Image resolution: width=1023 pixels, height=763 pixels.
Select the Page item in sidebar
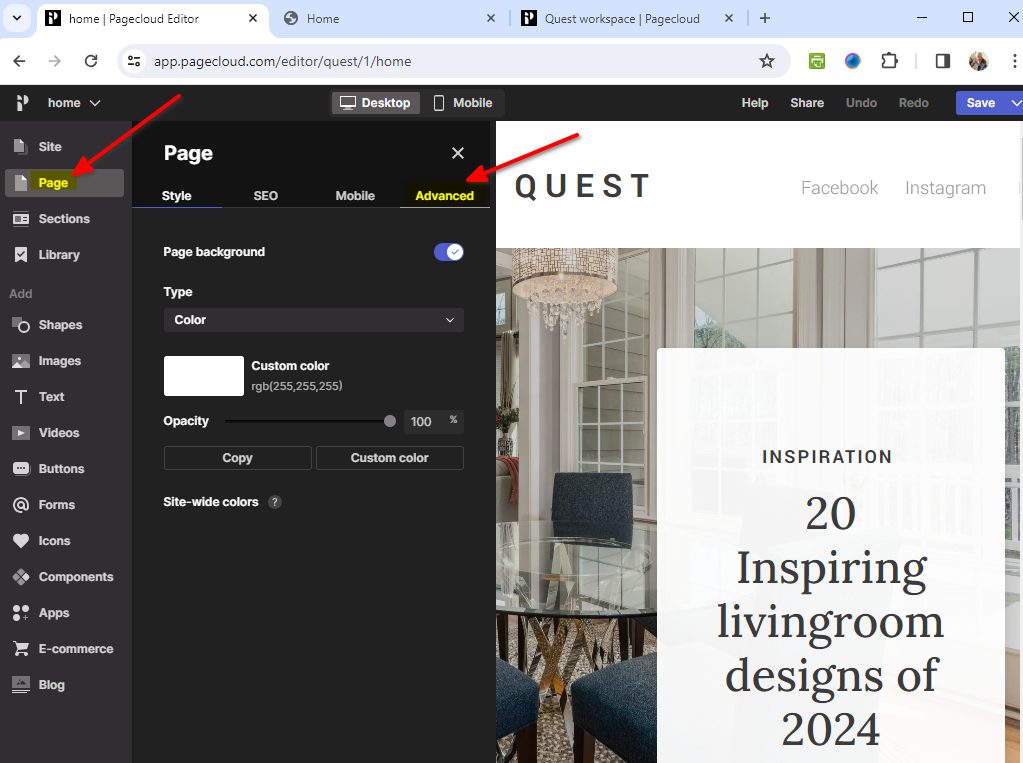[64, 183]
